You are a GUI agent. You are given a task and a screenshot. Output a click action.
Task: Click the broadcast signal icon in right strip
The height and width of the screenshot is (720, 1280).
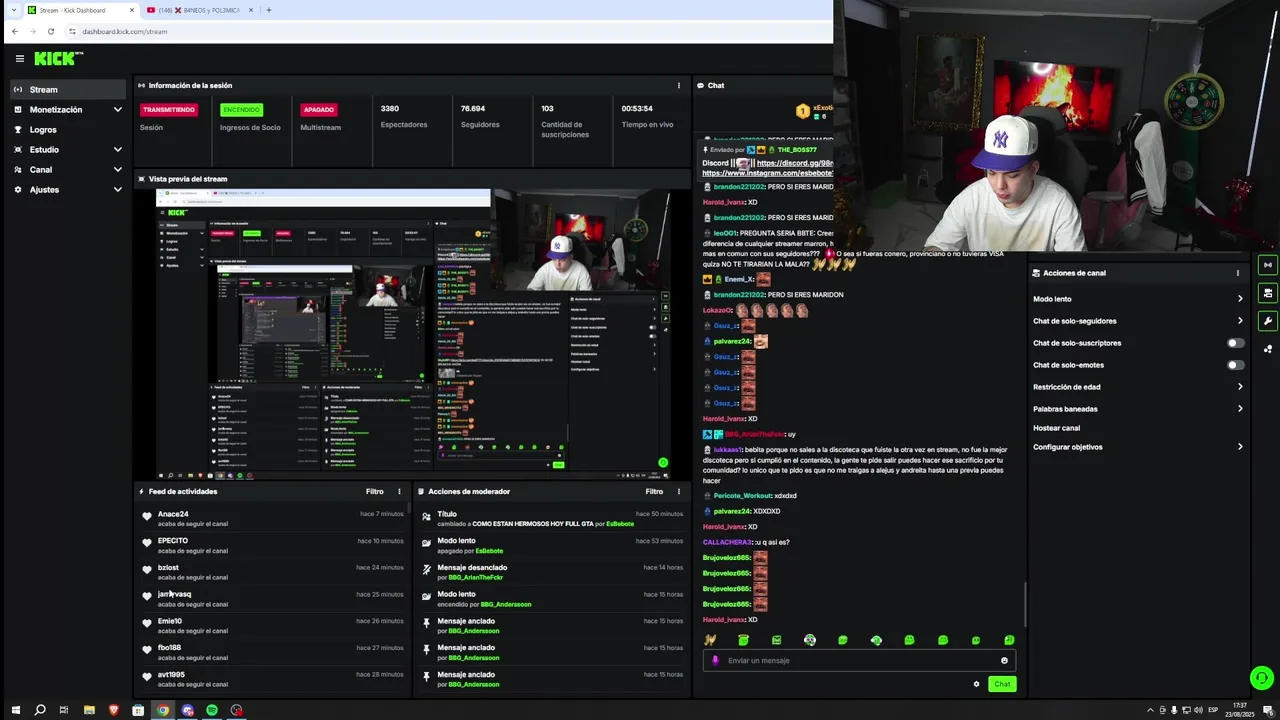click(1268, 265)
